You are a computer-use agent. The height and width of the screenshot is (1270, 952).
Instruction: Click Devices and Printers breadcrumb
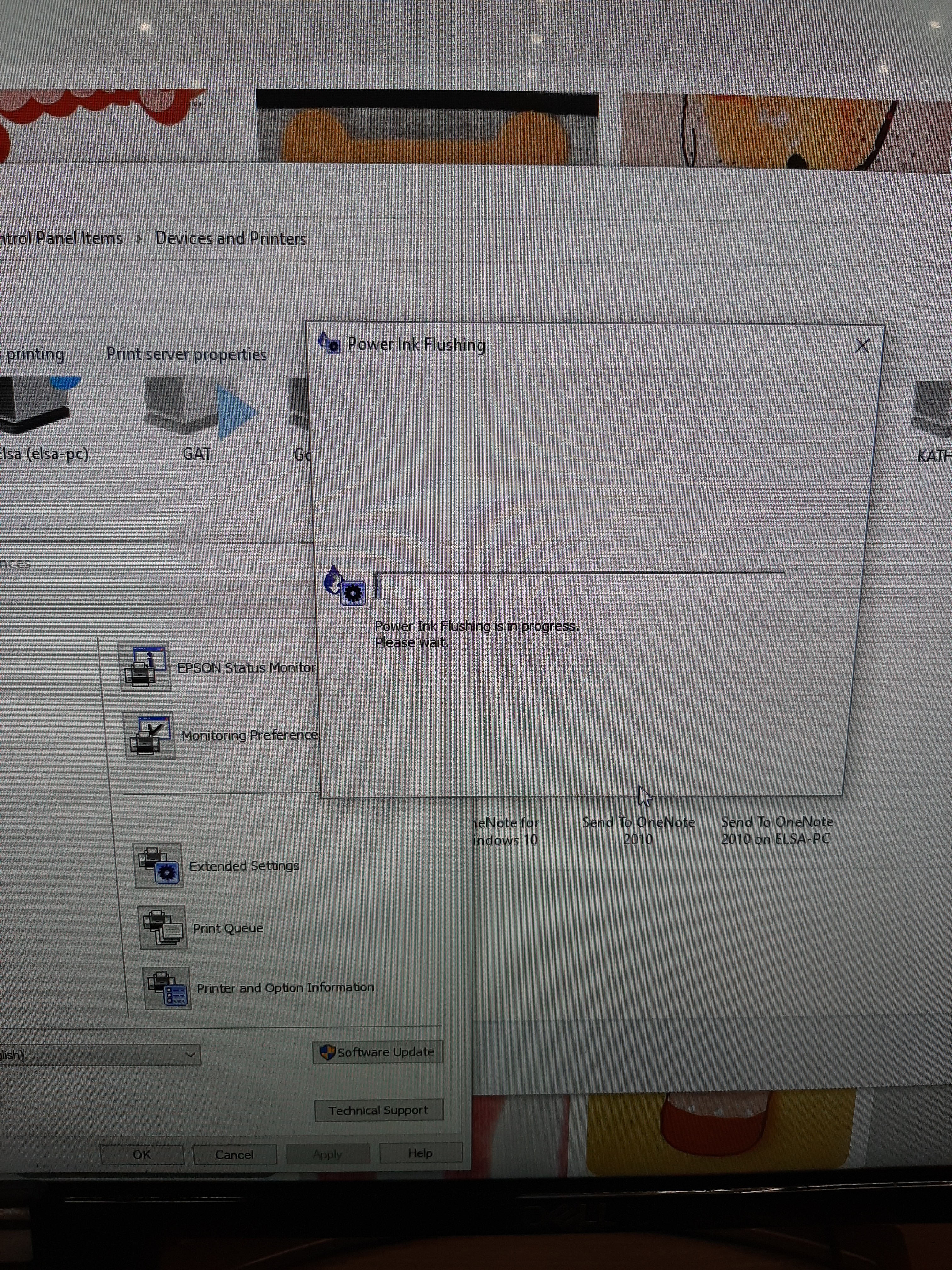click(231, 238)
